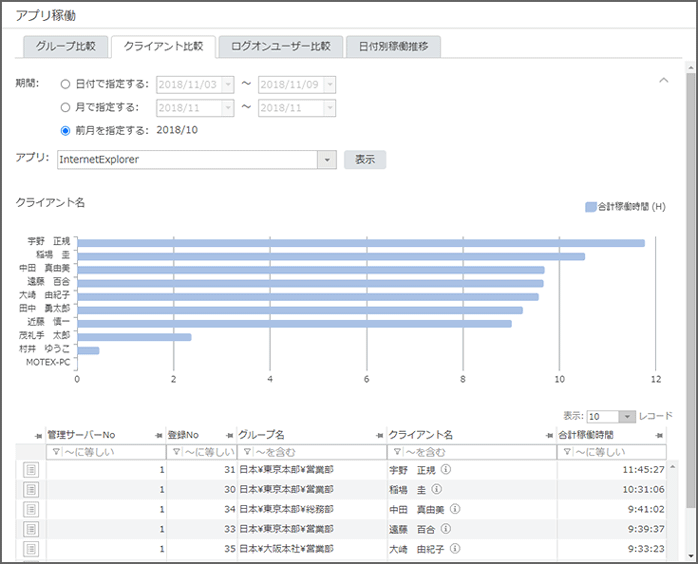Select 日付で指定する radio button
698x564 pixels.
point(65,84)
